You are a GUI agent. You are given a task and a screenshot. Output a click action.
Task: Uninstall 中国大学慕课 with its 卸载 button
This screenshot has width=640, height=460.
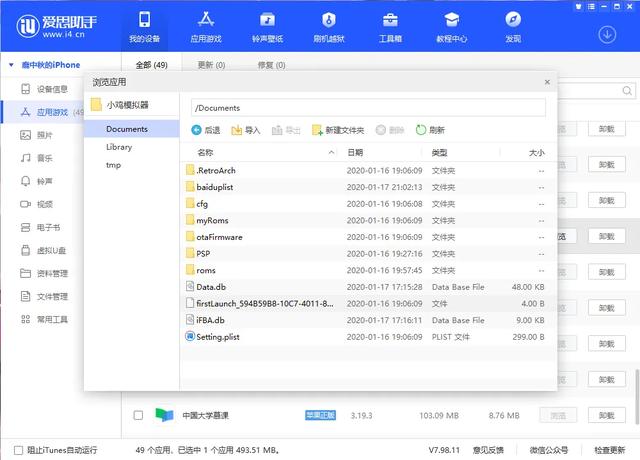click(x=607, y=415)
